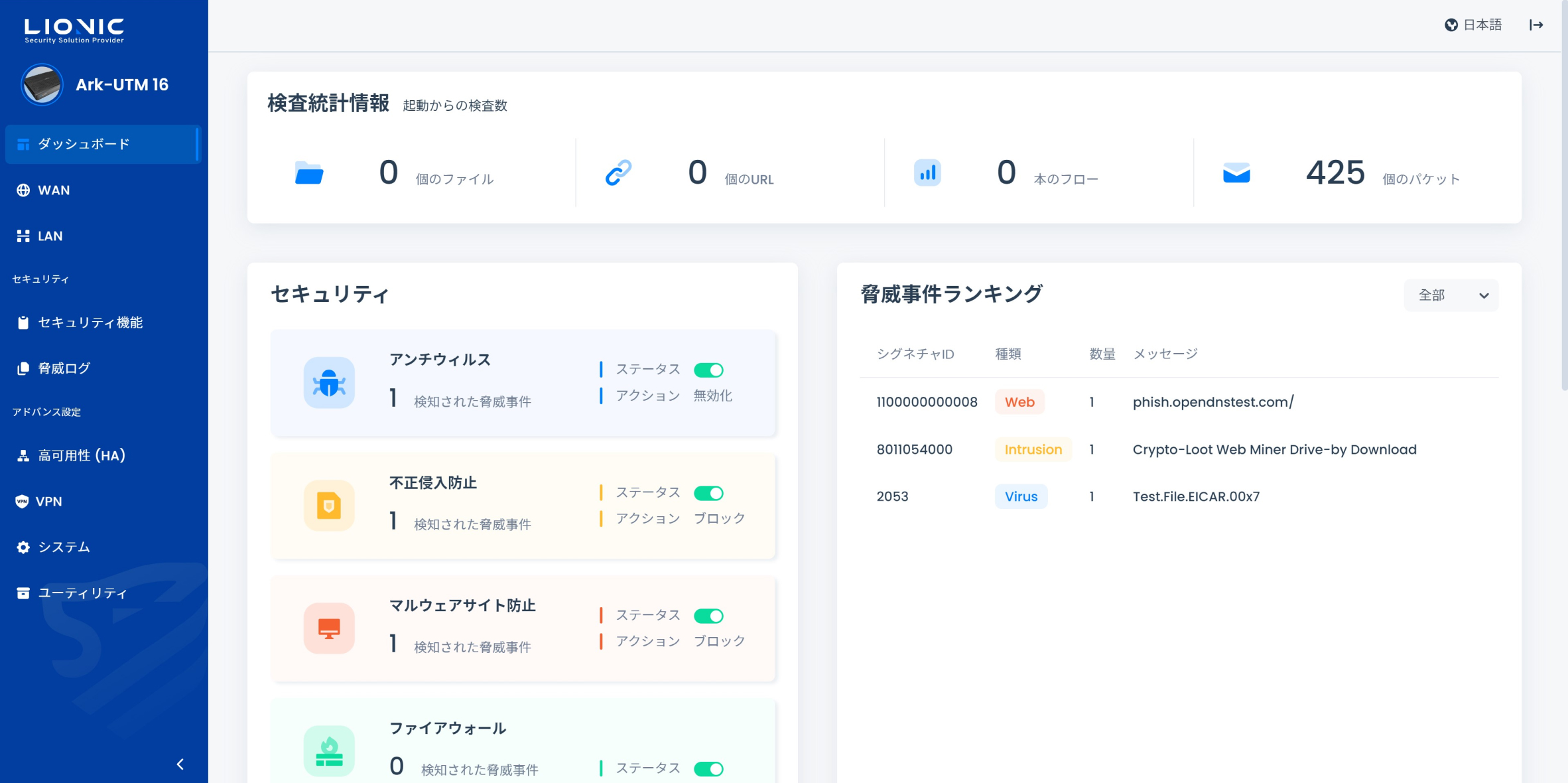Viewport: 1568px width, 783px height.
Task: Open the 全部 threat filter dropdown
Action: point(1451,295)
